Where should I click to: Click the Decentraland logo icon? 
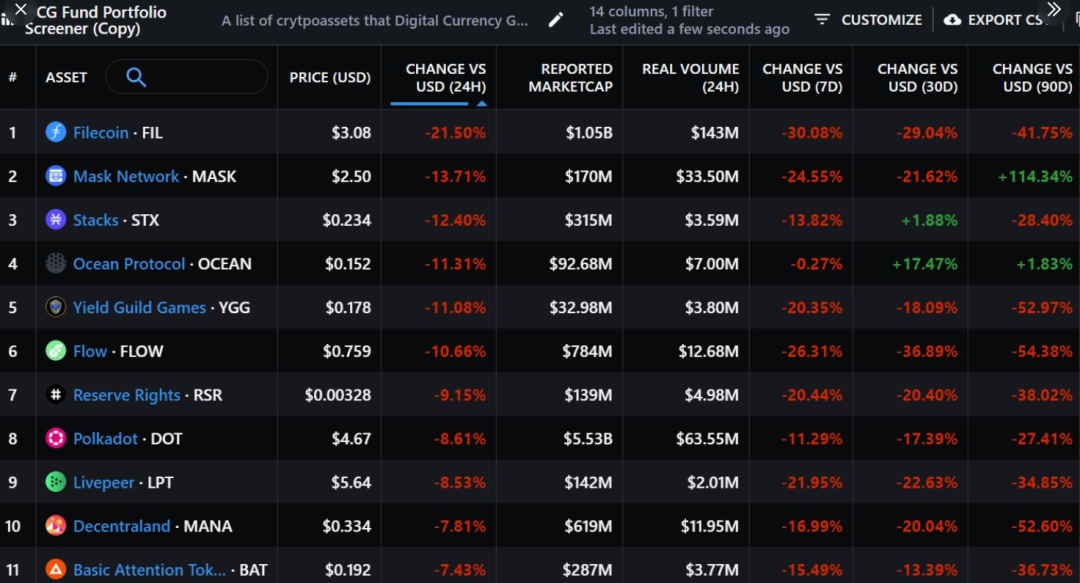point(56,526)
